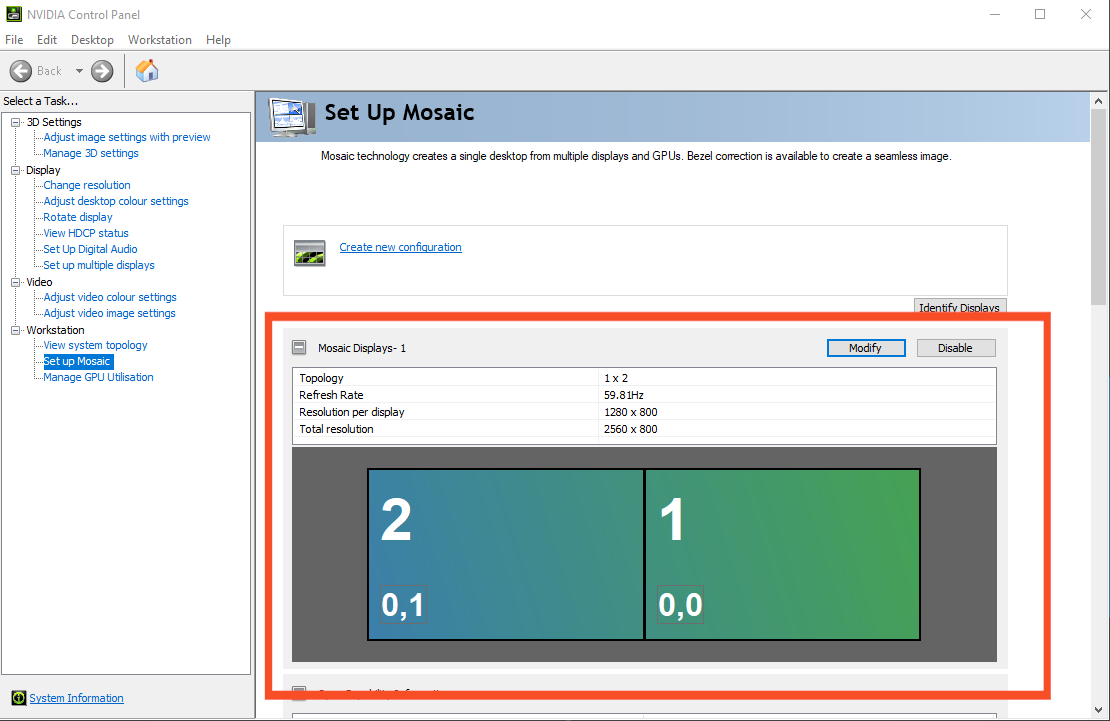Screen dimensions: 1110x721
Task: Open the Workstation menu
Action: [160, 40]
